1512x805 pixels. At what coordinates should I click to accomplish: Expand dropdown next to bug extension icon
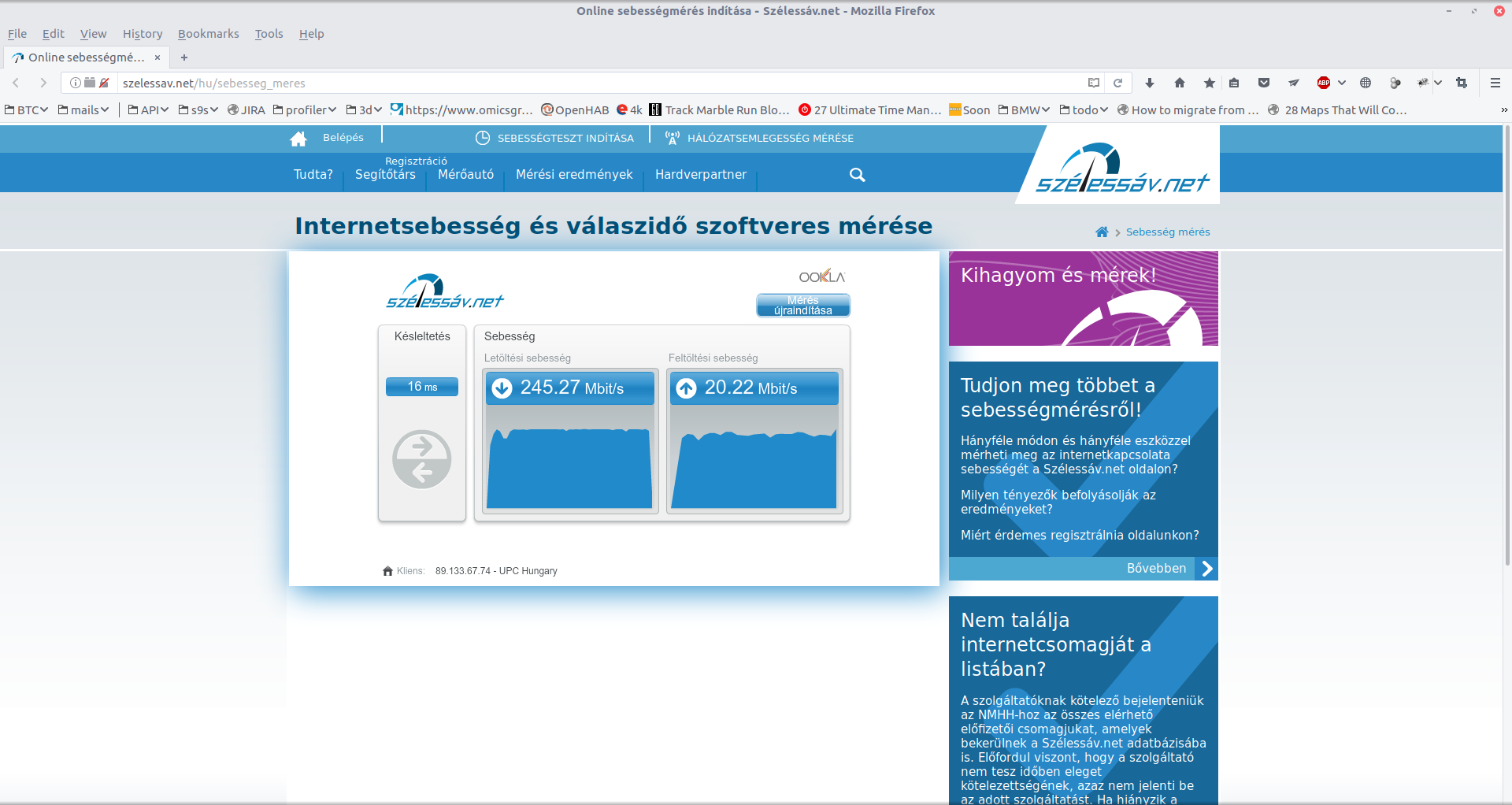coord(1438,83)
